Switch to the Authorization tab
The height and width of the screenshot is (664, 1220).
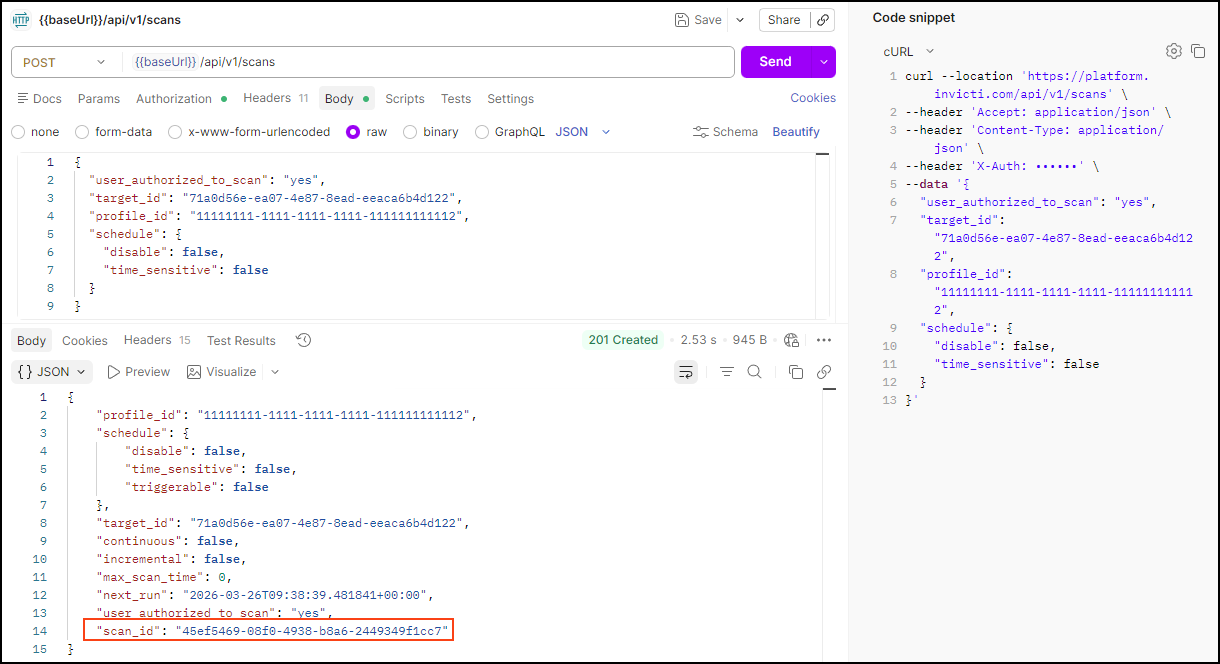174,99
